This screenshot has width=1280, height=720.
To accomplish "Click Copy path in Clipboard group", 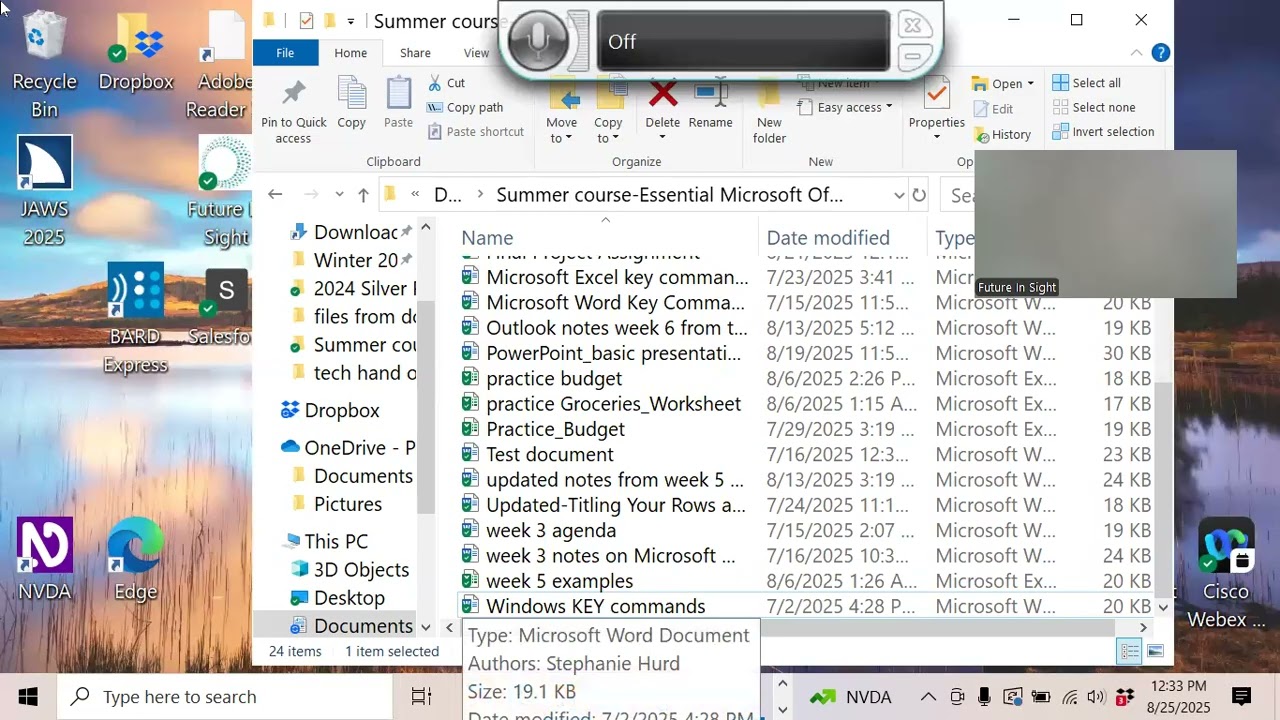I will coord(465,107).
